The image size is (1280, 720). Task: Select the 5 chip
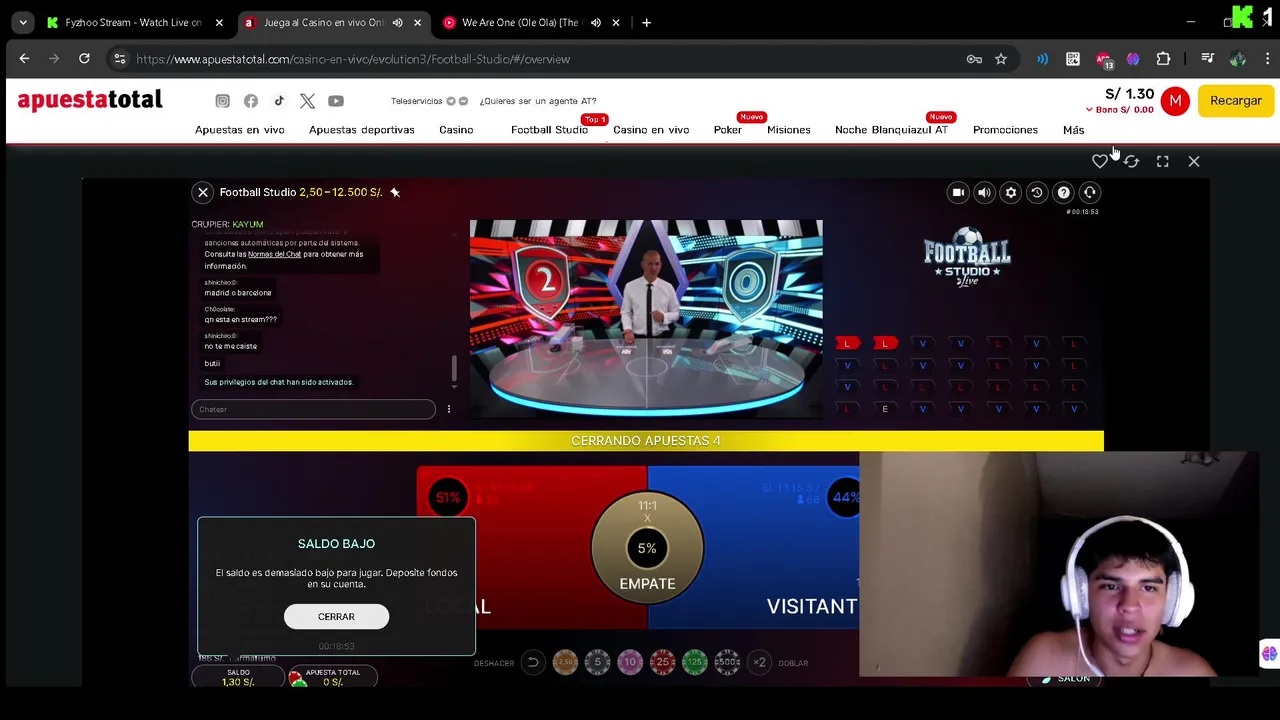[598, 662]
